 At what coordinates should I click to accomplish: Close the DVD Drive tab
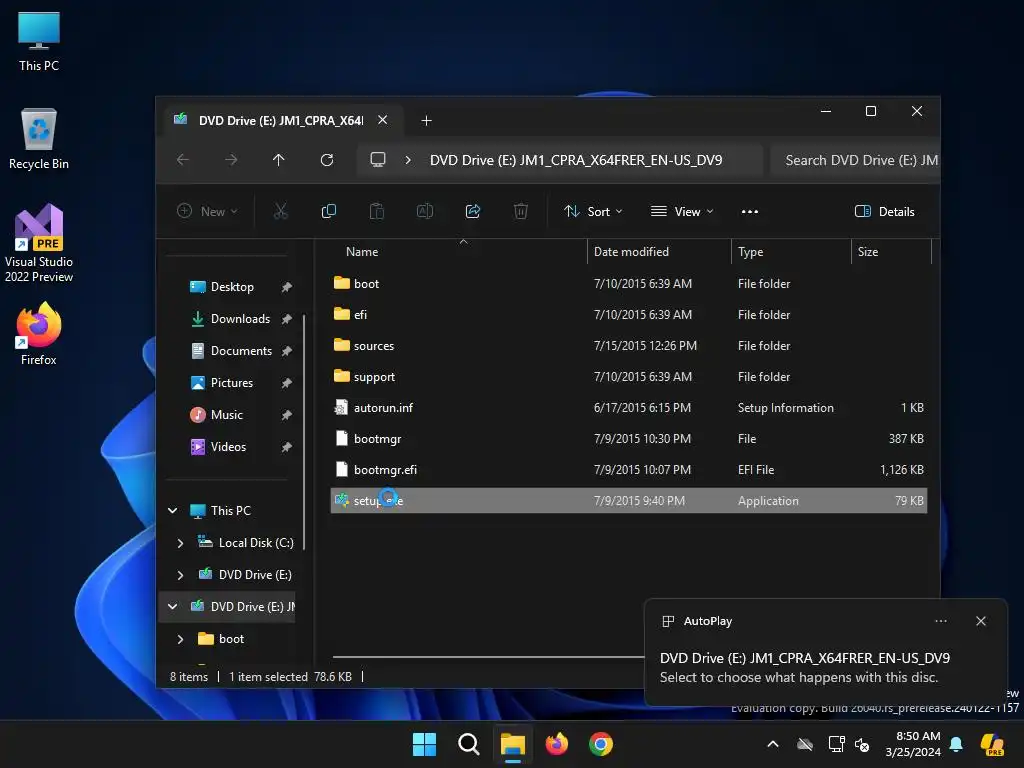pyautogui.click(x=383, y=120)
